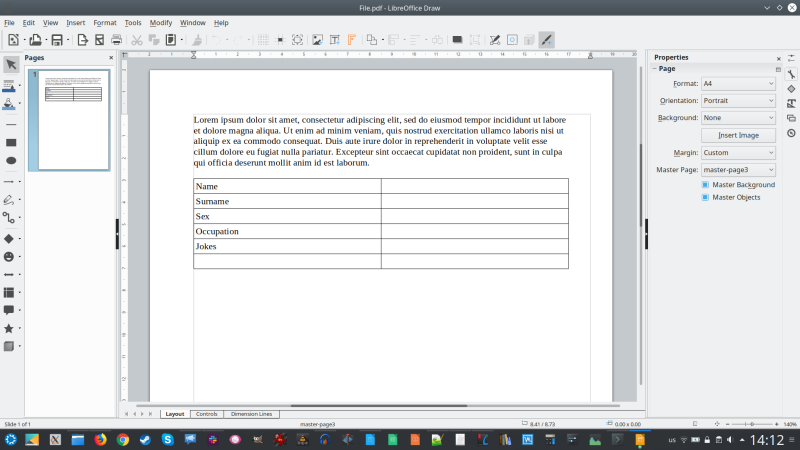Open the Margin dropdown
The image size is (800, 450).
(x=738, y=153)
